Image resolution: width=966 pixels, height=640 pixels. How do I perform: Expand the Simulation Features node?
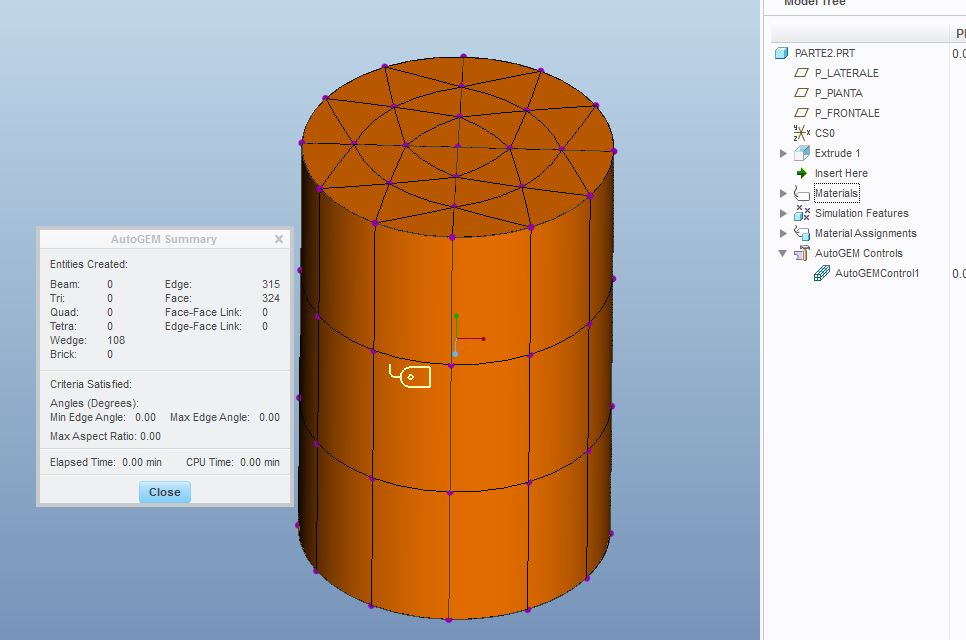(x=783, y=213)
